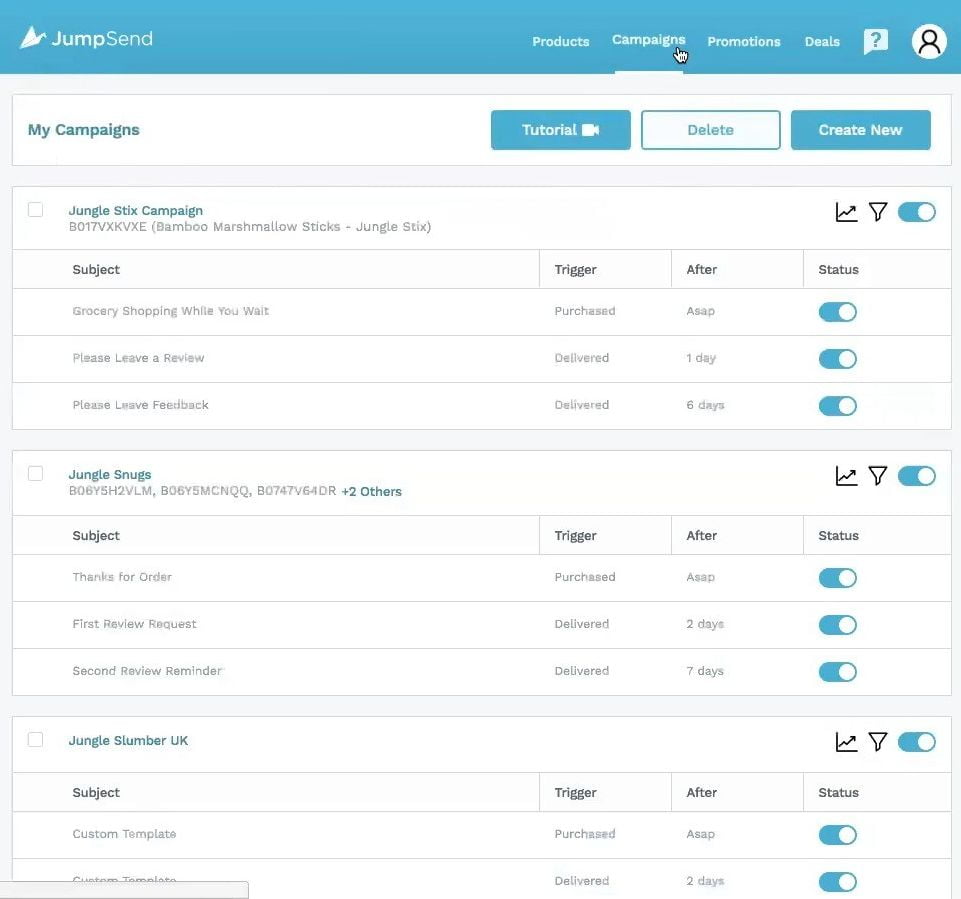Viewport: 961px width, 899px height.
Task: Open filter for Jungle Snugs campaign
Action: tap(878, 476)
